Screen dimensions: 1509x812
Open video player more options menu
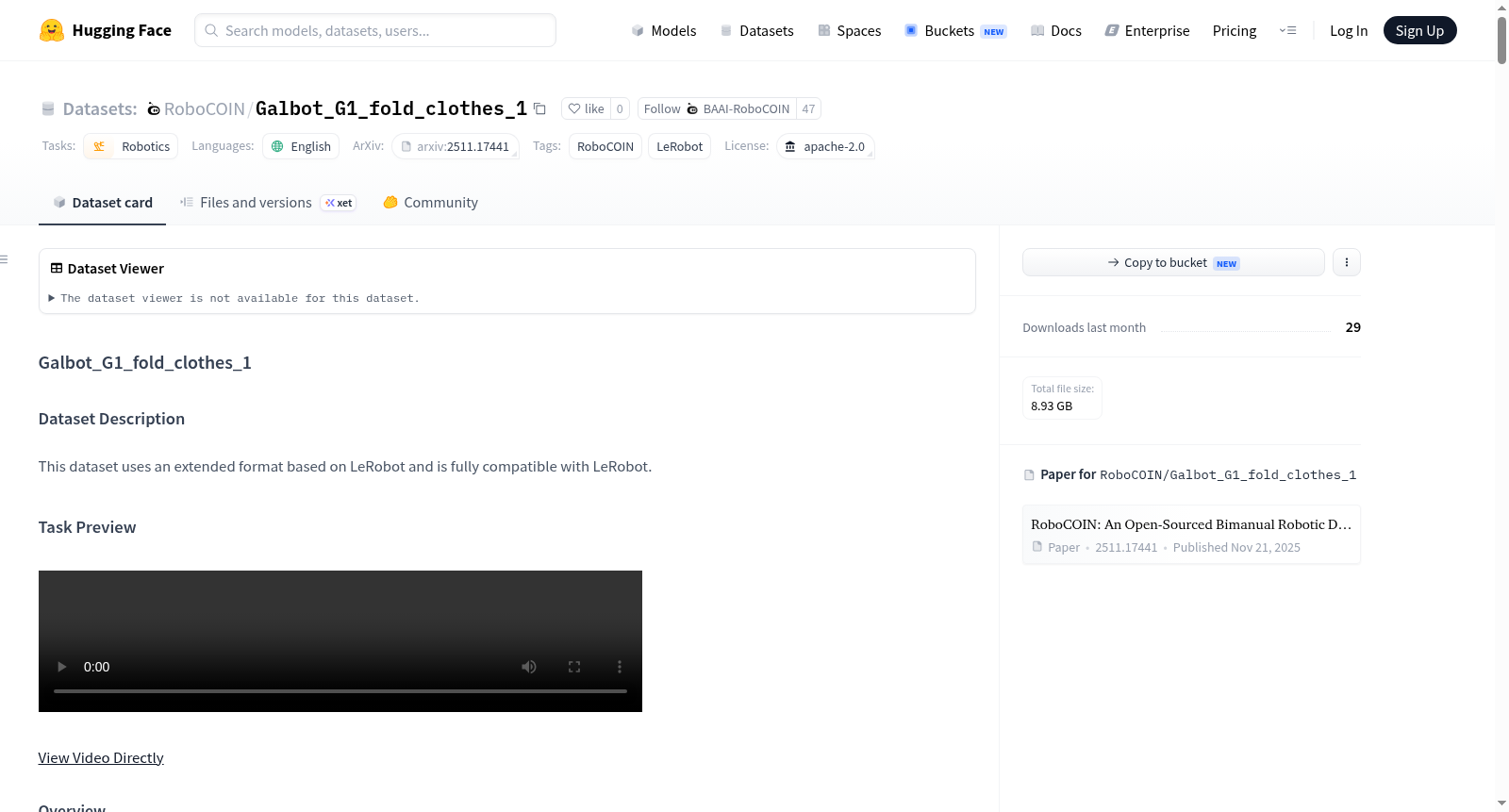click(620, 667)
